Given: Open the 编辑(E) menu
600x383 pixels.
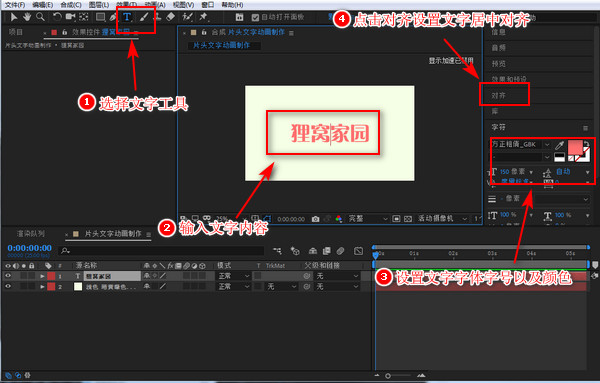Looking at the screenshot, I should 43,5.
